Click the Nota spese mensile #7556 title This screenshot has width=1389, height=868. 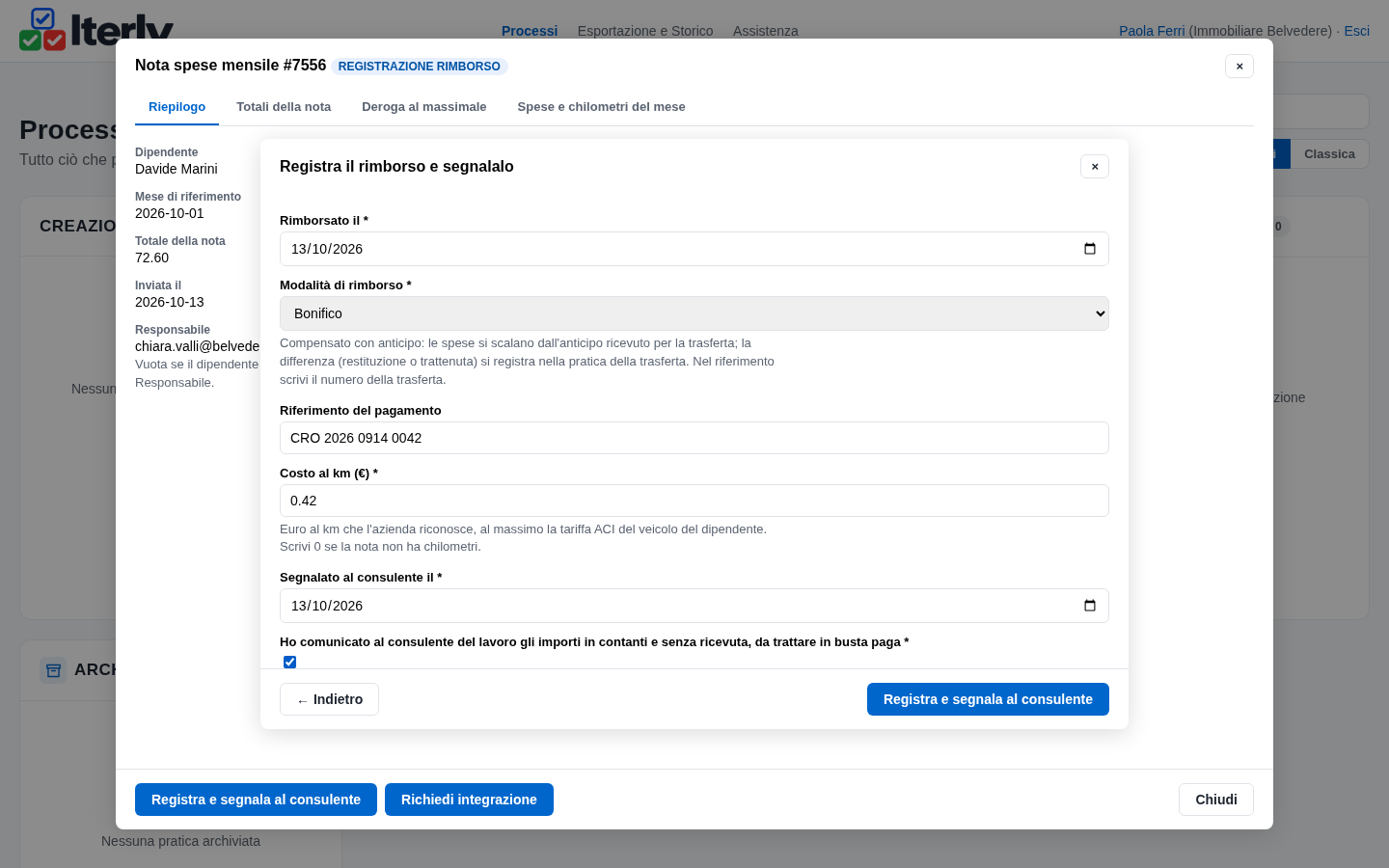pos(231,66)
